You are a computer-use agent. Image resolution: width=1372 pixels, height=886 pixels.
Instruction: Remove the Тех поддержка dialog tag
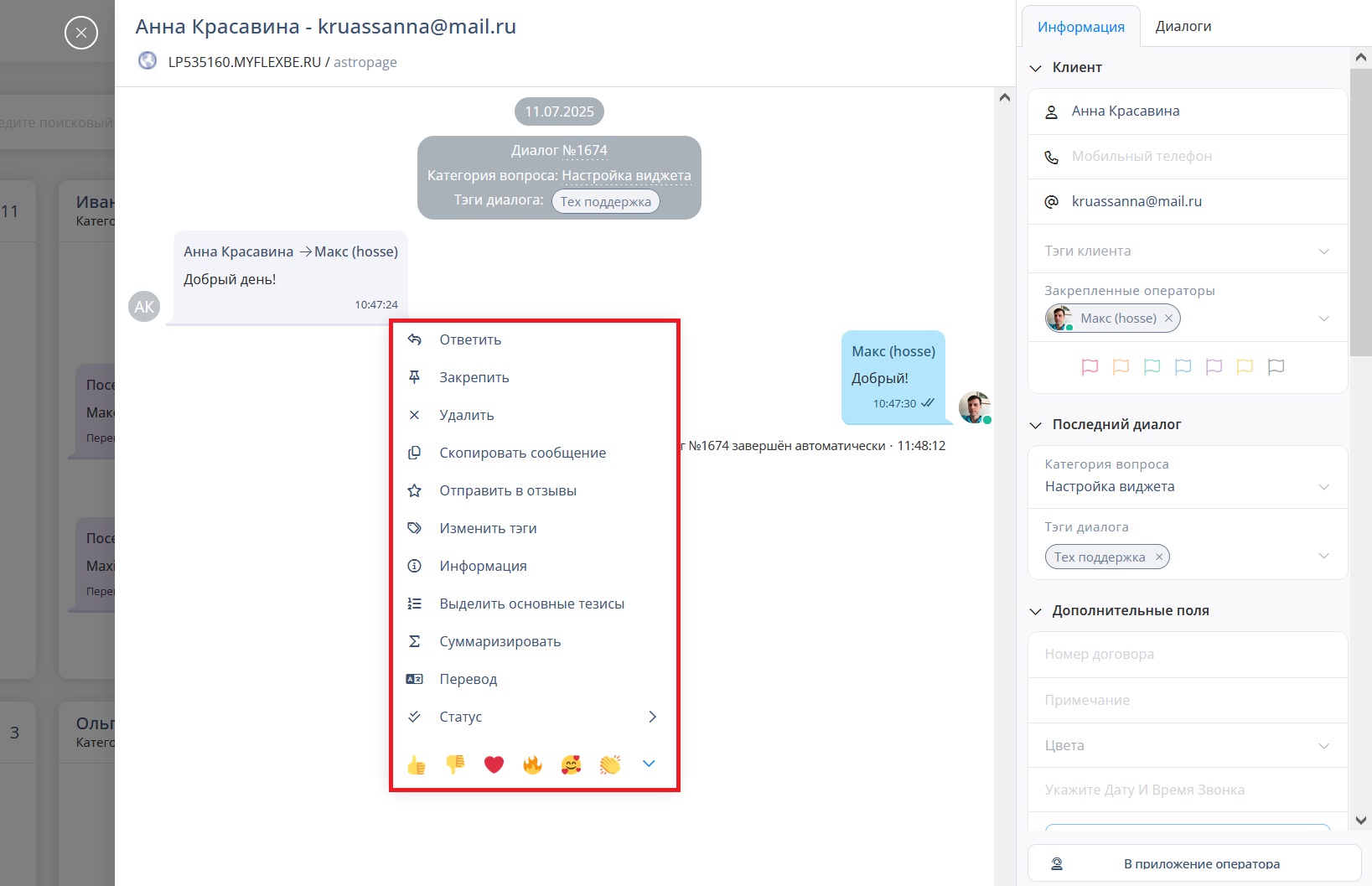[x=1159, y=557]
